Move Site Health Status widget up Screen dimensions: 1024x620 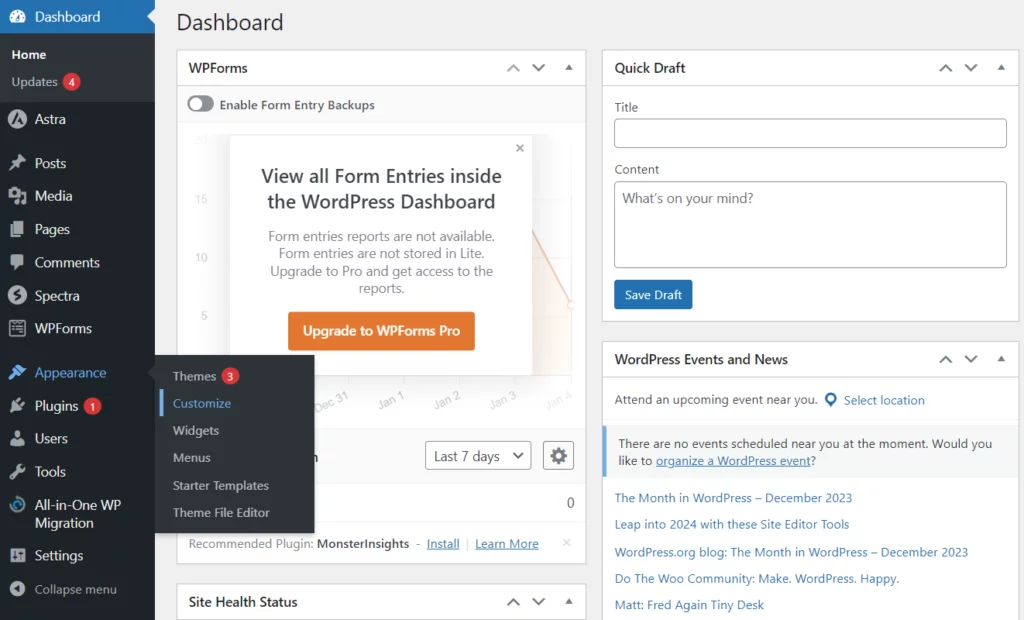pyautogui.click(x=513, y=602)
